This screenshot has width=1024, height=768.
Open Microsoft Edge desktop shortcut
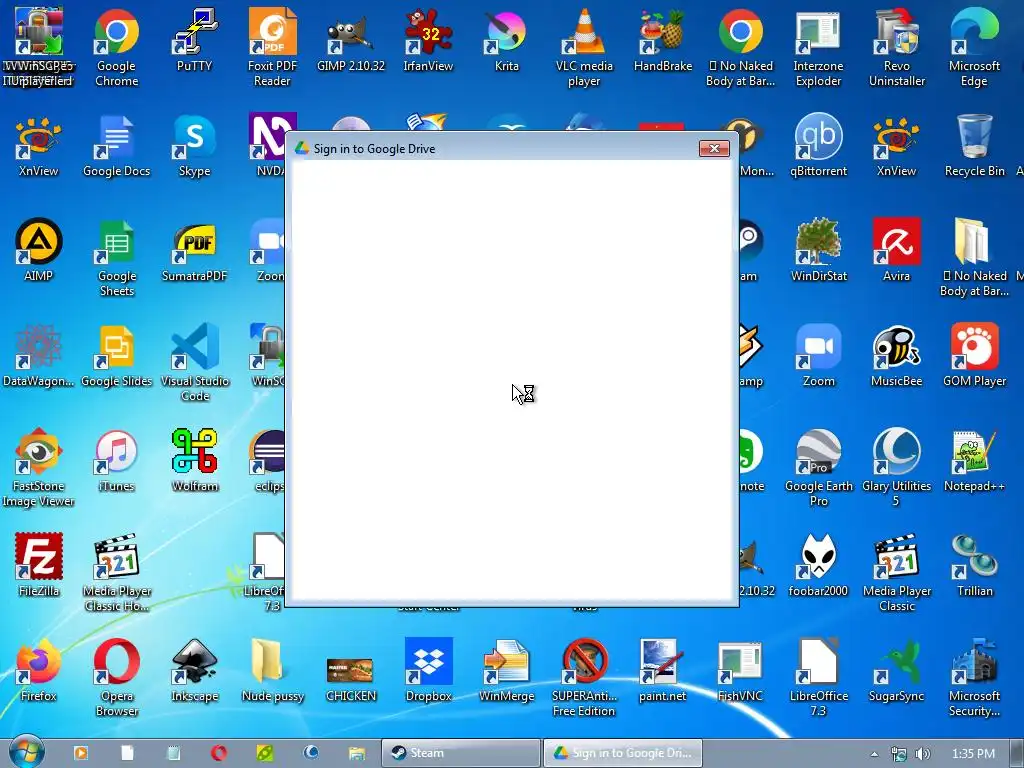[974, 47]
